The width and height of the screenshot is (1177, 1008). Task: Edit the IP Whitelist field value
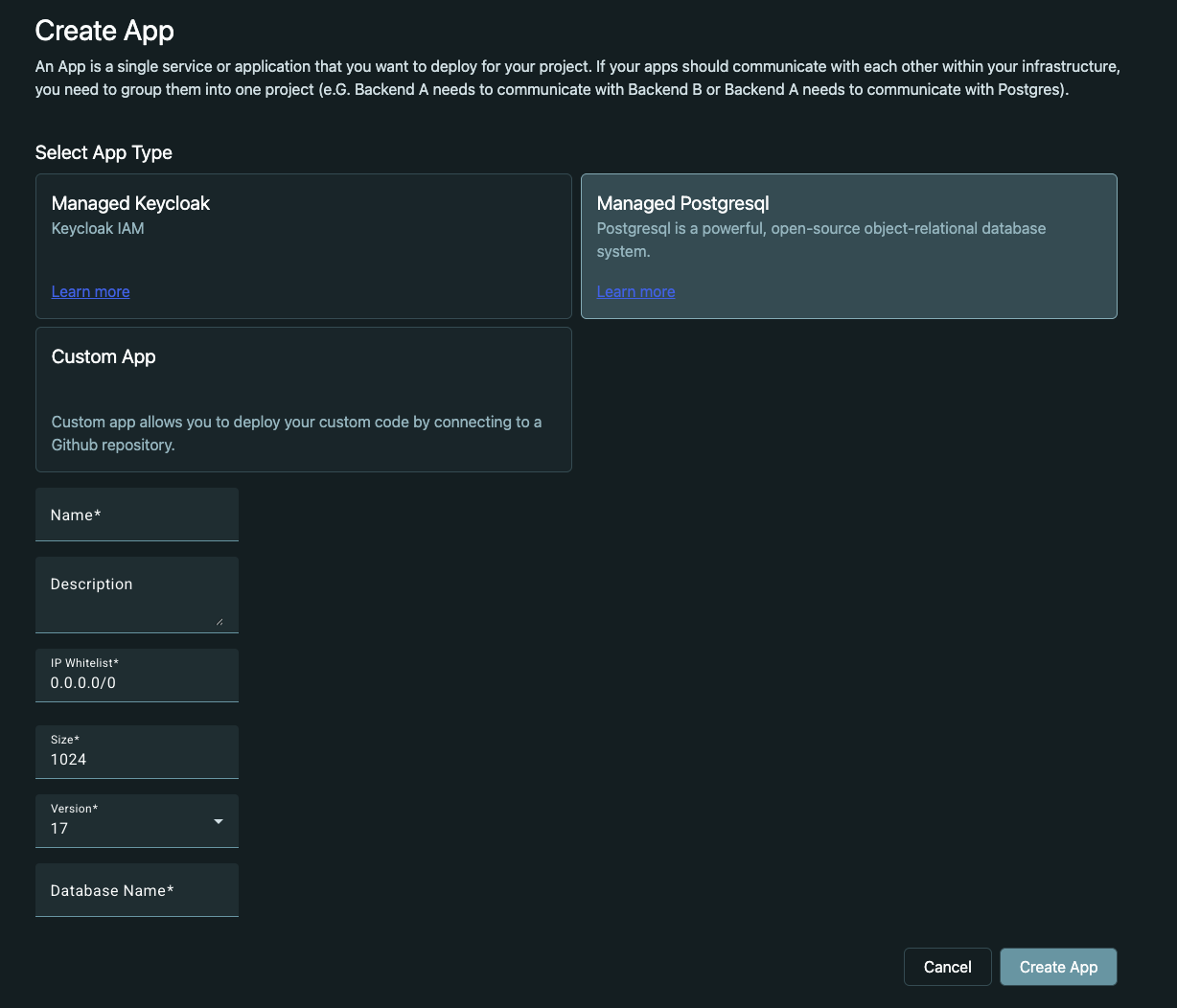coord(137,676)
